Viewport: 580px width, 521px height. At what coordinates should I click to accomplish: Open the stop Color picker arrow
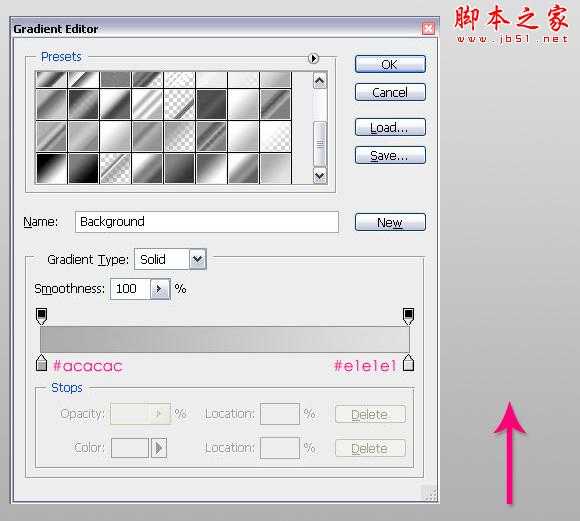(159, 448)
